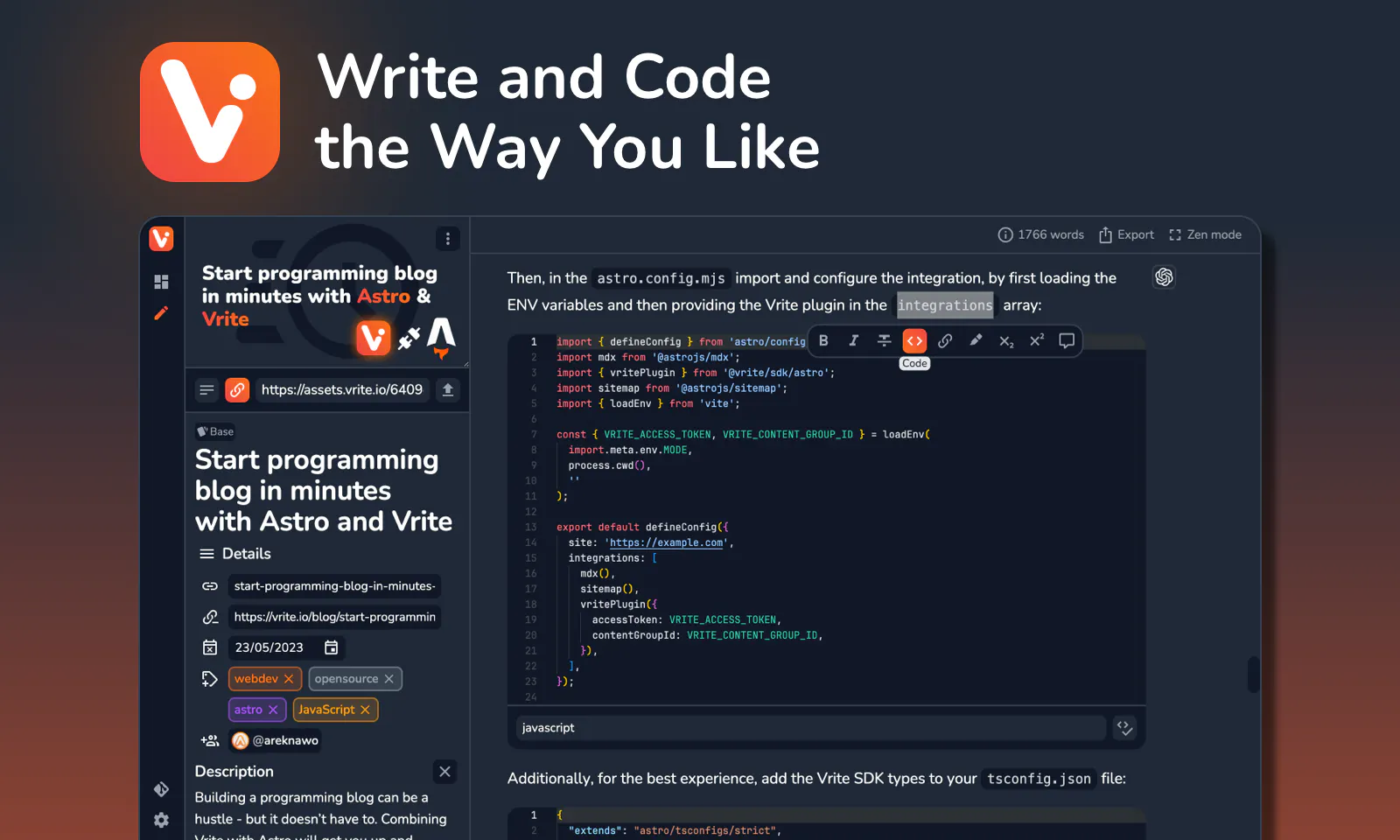Screen dimensions: 1400x840
Task: Edit the javascript language field
Action: (810, 727)
